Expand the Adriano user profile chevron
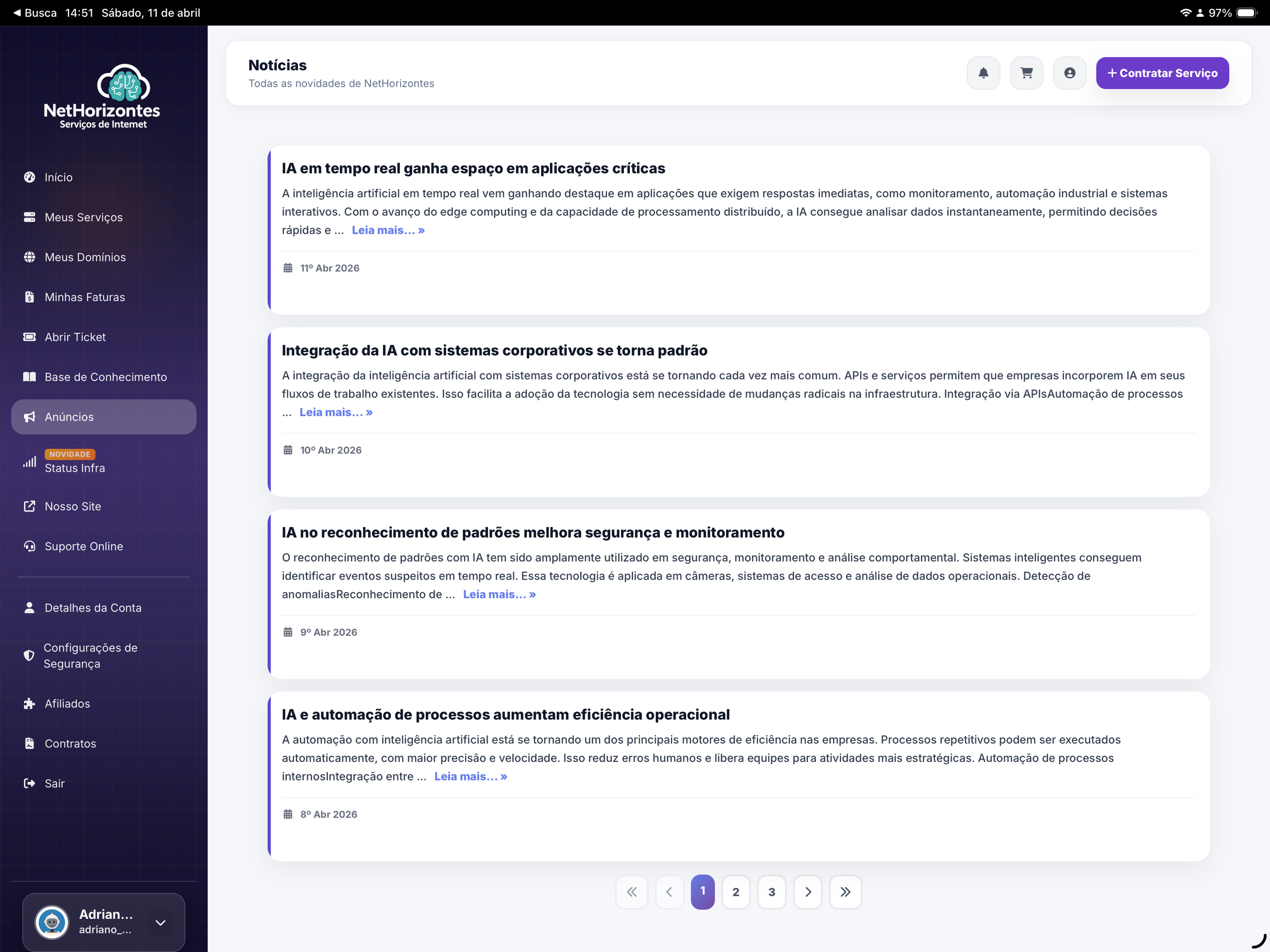 point(160,922)
